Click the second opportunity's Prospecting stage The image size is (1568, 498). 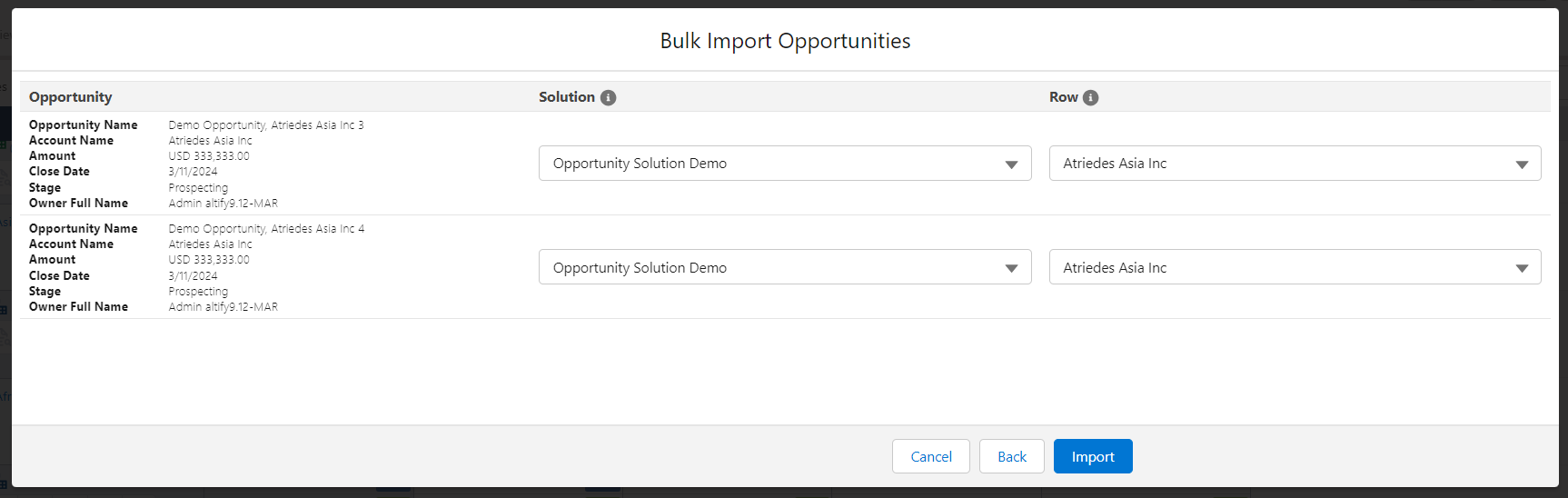(198, 292)
